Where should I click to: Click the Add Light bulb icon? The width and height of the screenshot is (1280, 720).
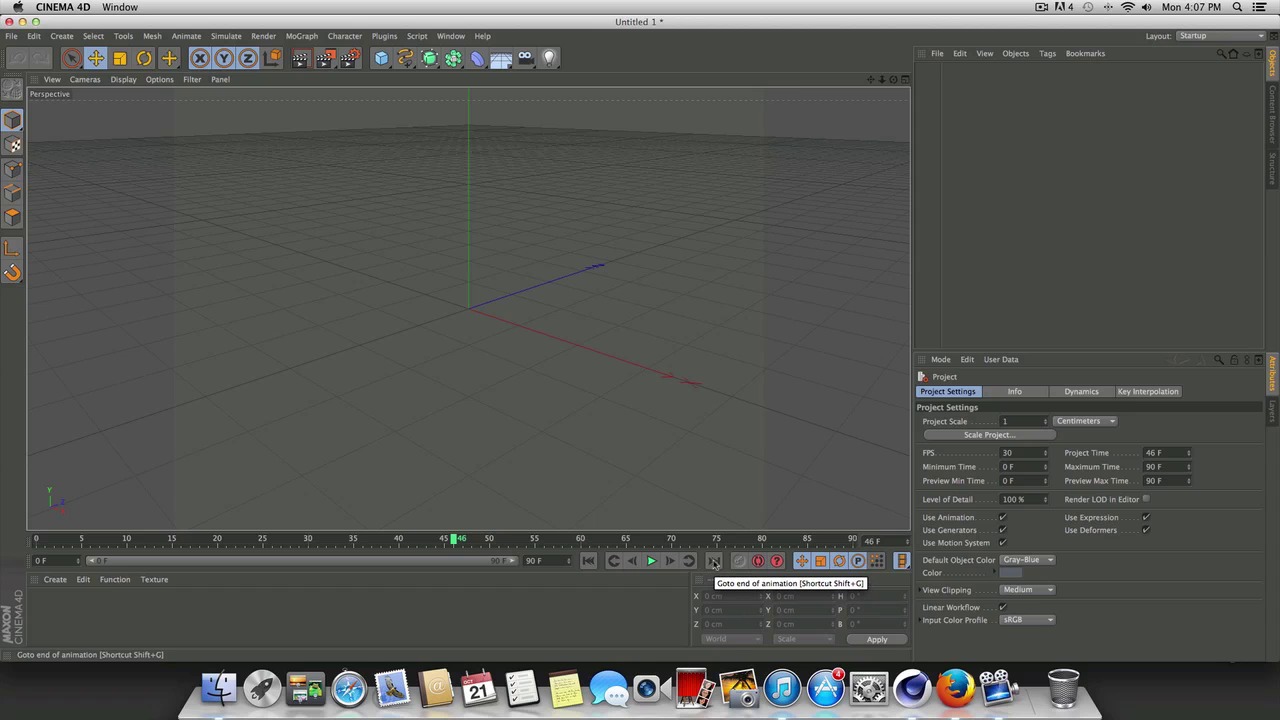point(549,59)
